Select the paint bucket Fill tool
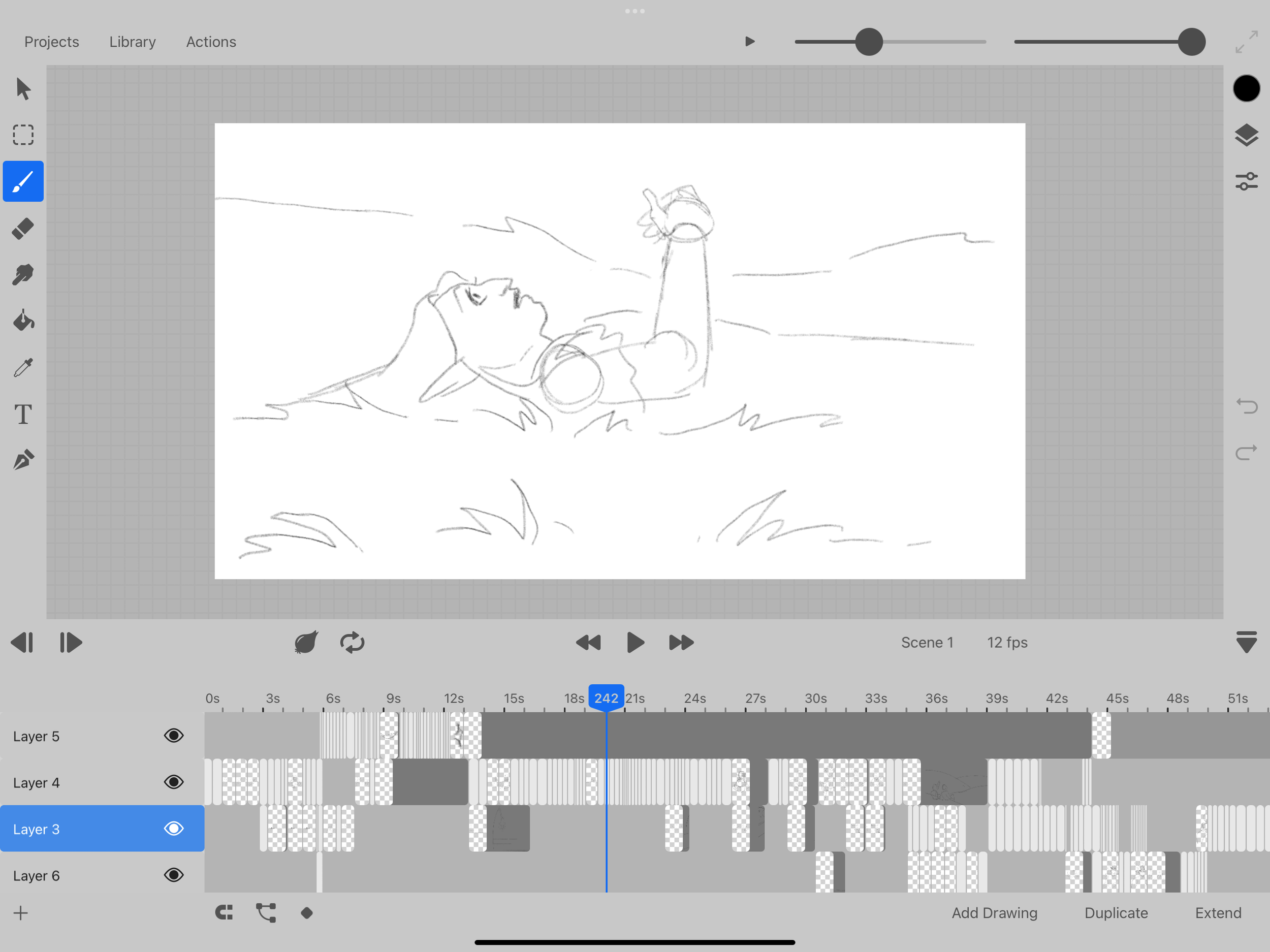 point(23,321)
